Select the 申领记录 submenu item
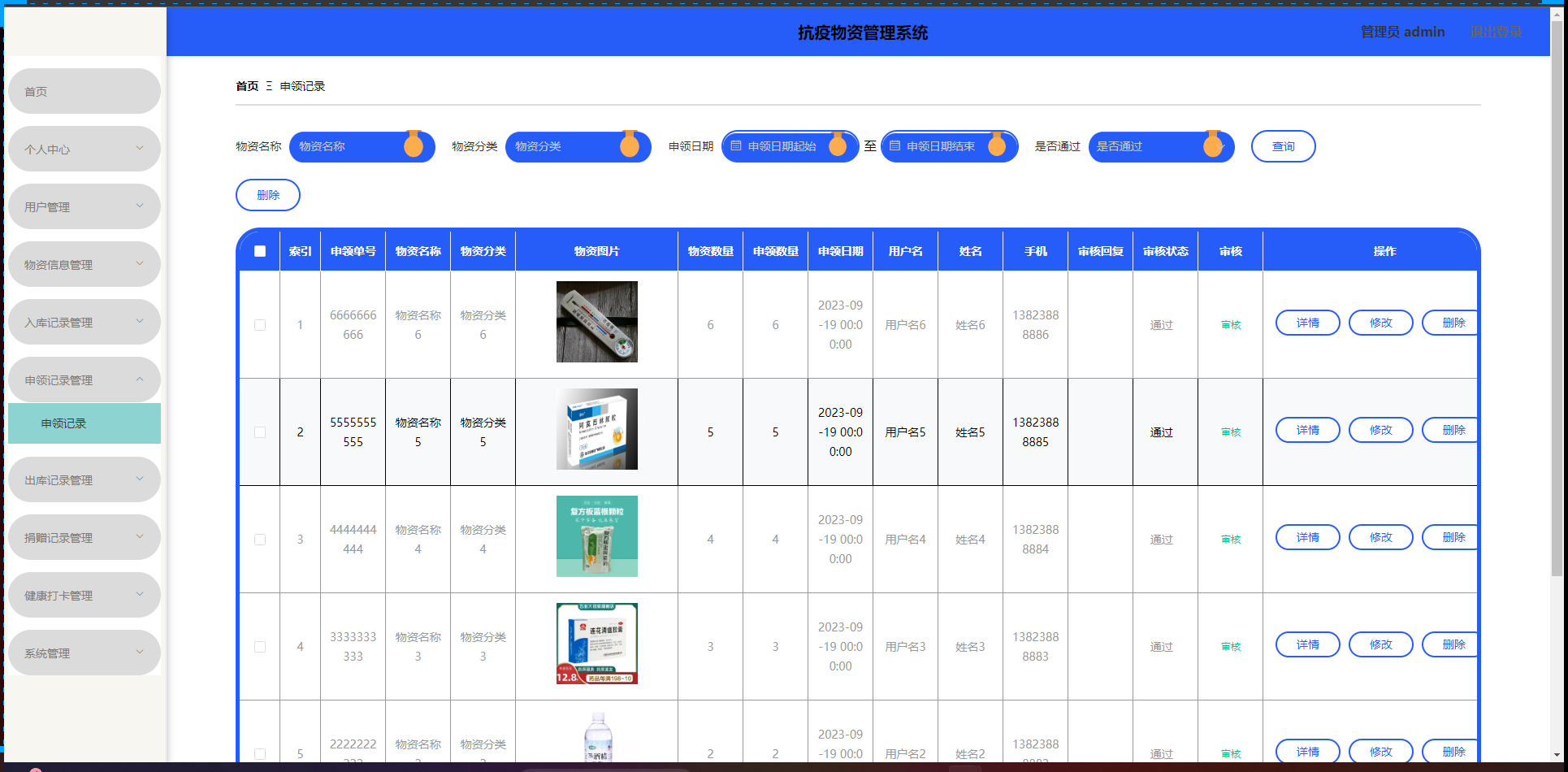This screenshot has width=1568, height=772. click(x=84, y=423)
